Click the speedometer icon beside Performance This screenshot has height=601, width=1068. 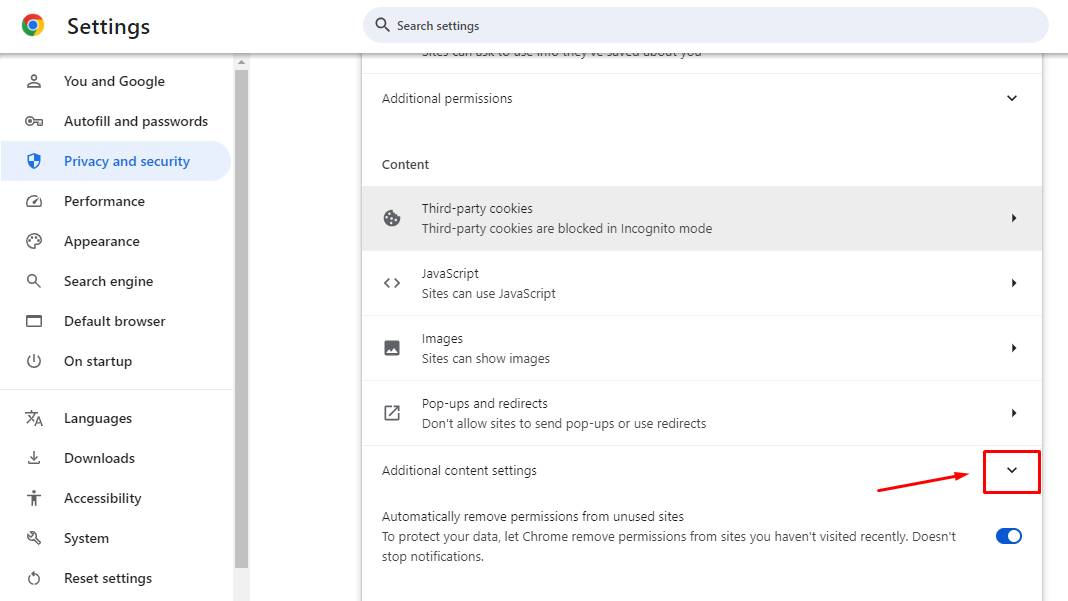click(33, 201)
